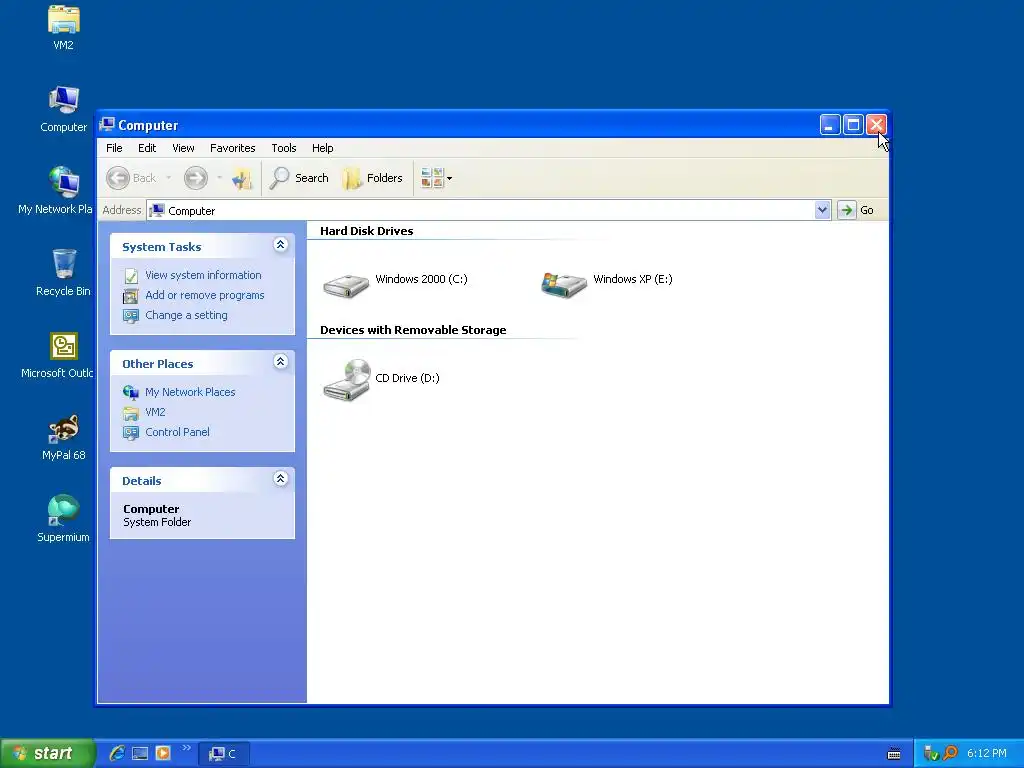
Task: Open VM2 link in Other Places
Action: pos(155,412)
